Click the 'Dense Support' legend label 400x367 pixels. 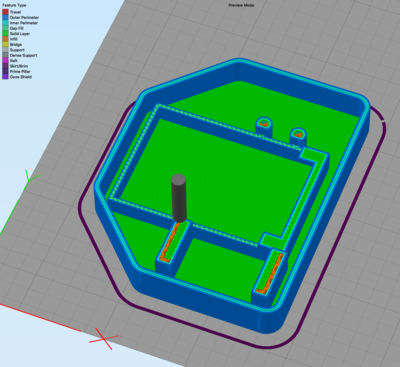[x=24, y=55]
